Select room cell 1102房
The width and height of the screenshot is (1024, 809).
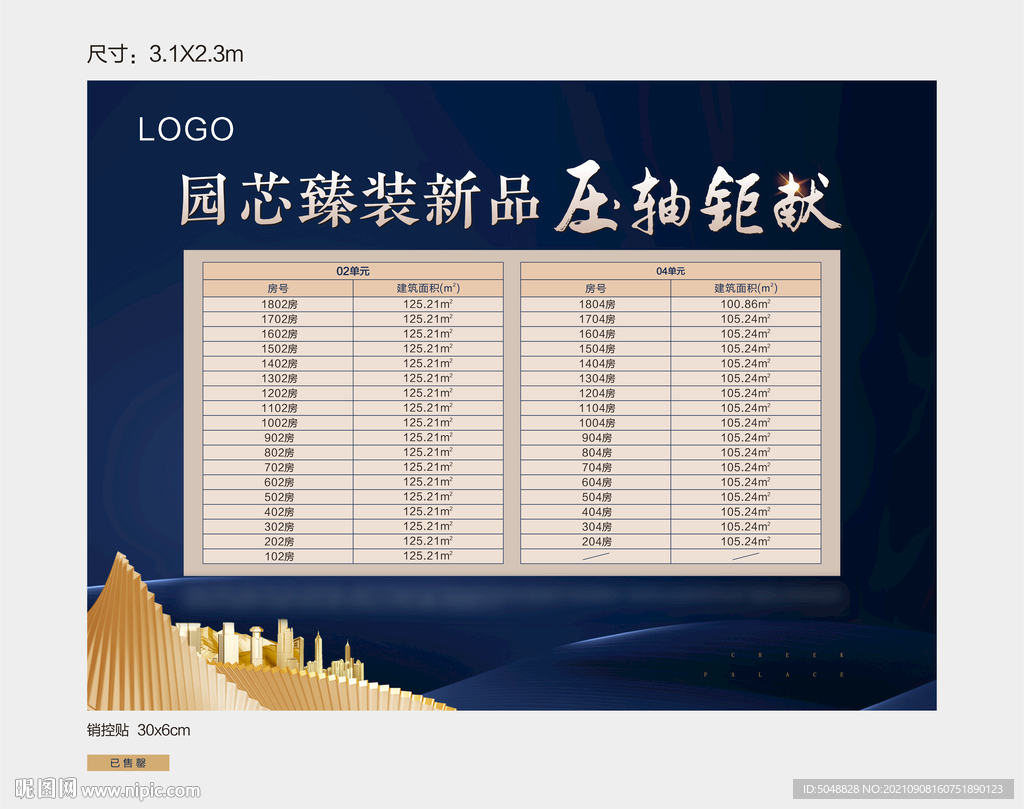pos(279,408)
